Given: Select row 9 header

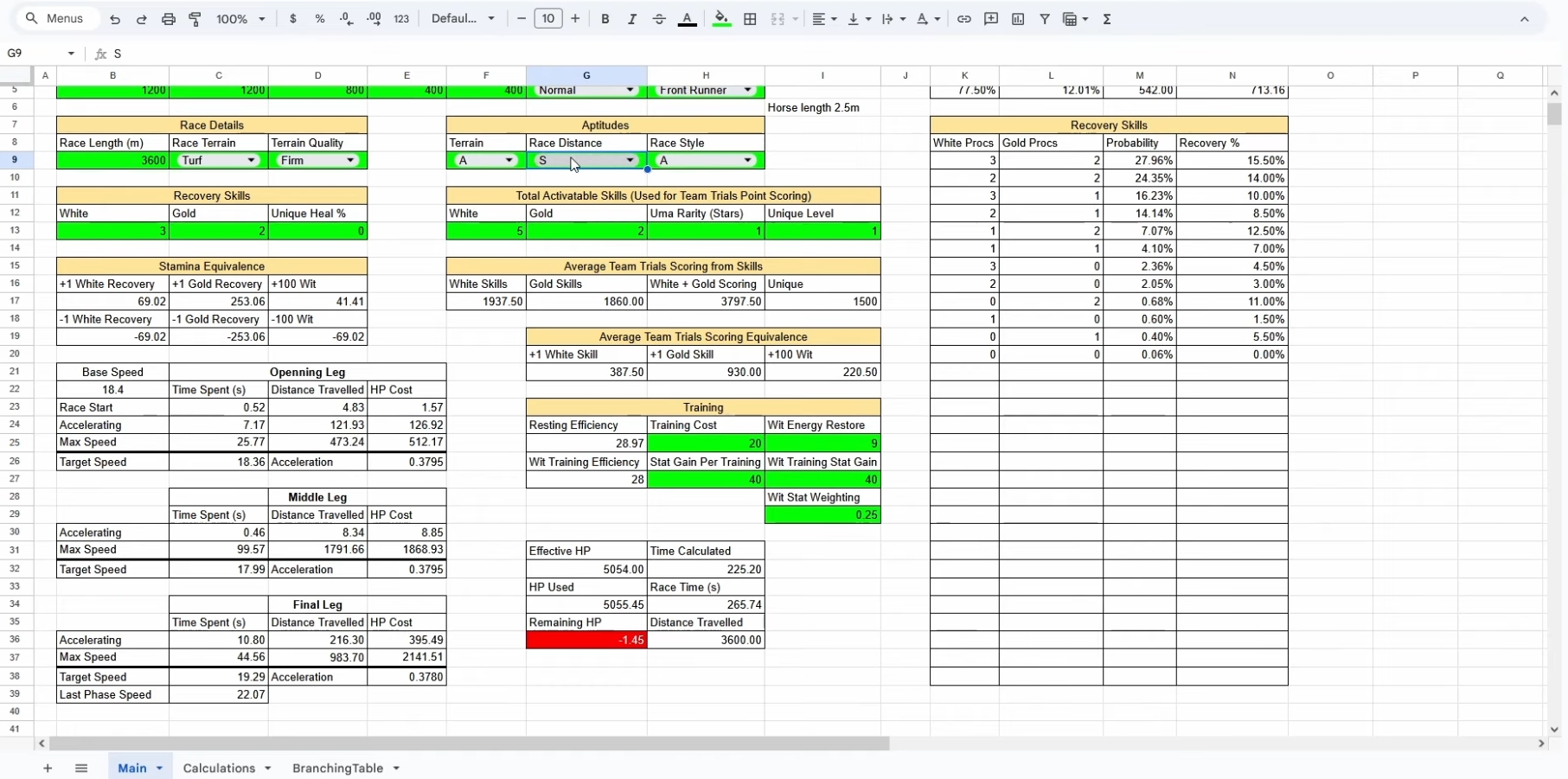Looking at the screenshot, I should pos(16,160).
